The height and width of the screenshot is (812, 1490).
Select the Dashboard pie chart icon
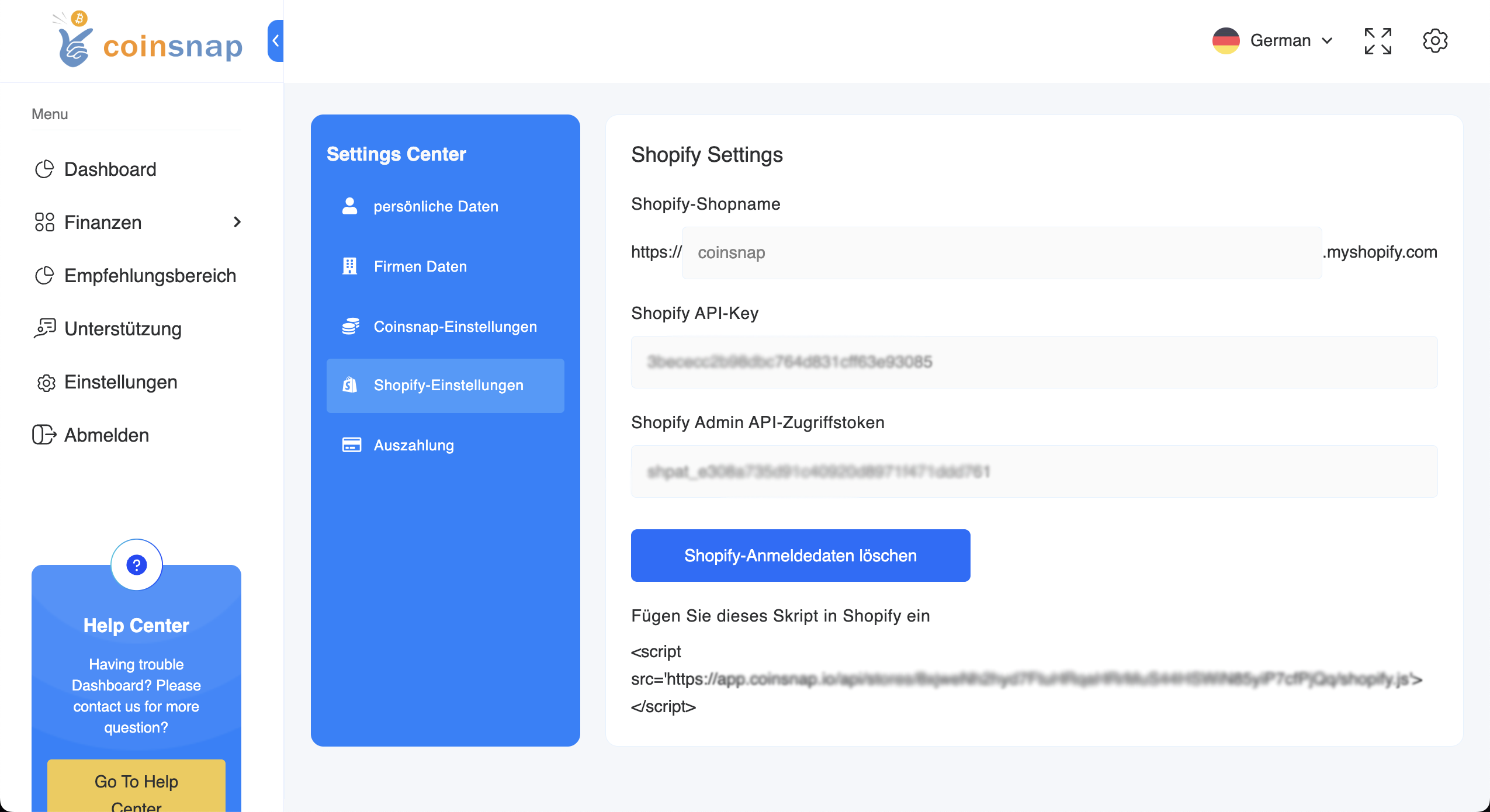(x=45, y=169)
